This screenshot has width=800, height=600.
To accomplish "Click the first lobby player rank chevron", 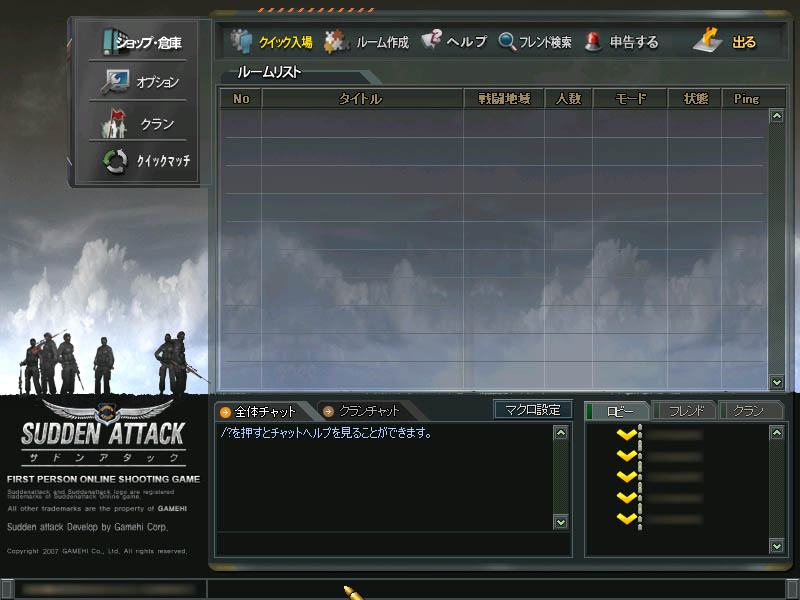I will (627, 435).
